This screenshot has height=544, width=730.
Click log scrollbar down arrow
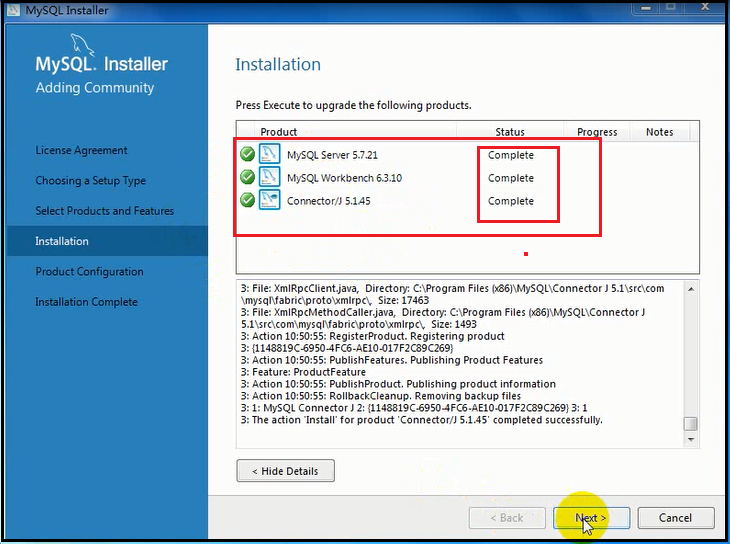[691, 439]
